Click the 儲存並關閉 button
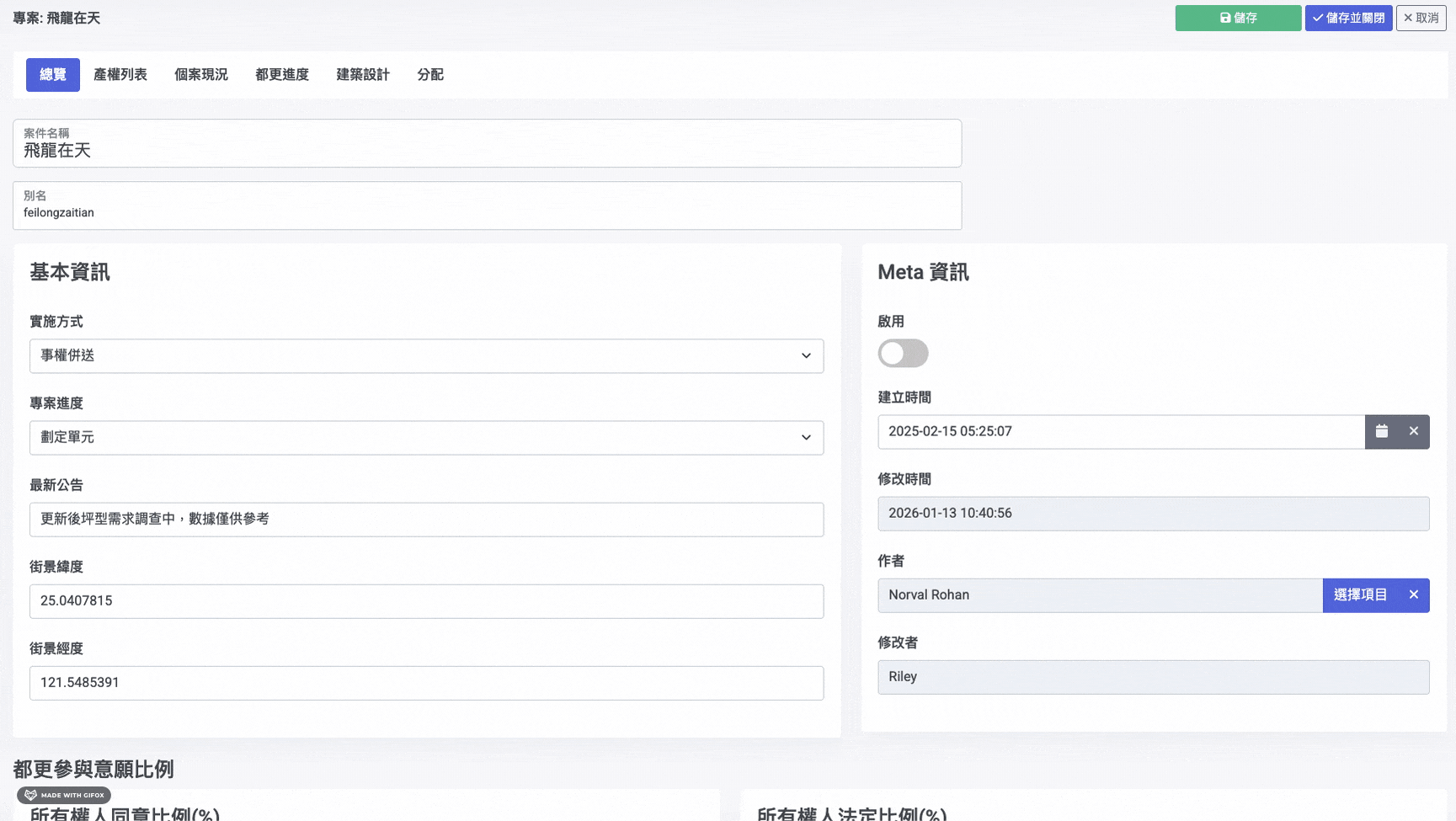The height and width of the screenshot is (821, 1456). pos(1349,18)
